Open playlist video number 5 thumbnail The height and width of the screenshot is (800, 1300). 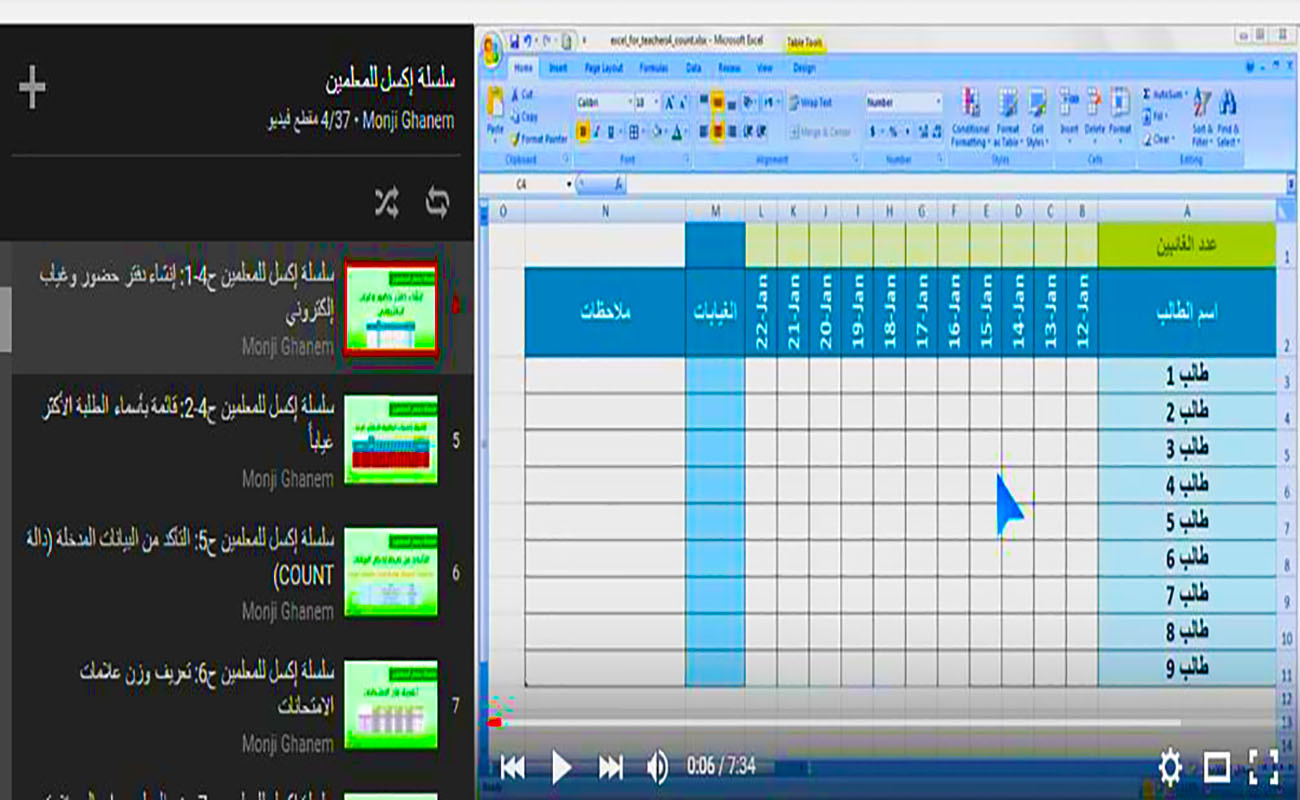(x=390, y=439)
